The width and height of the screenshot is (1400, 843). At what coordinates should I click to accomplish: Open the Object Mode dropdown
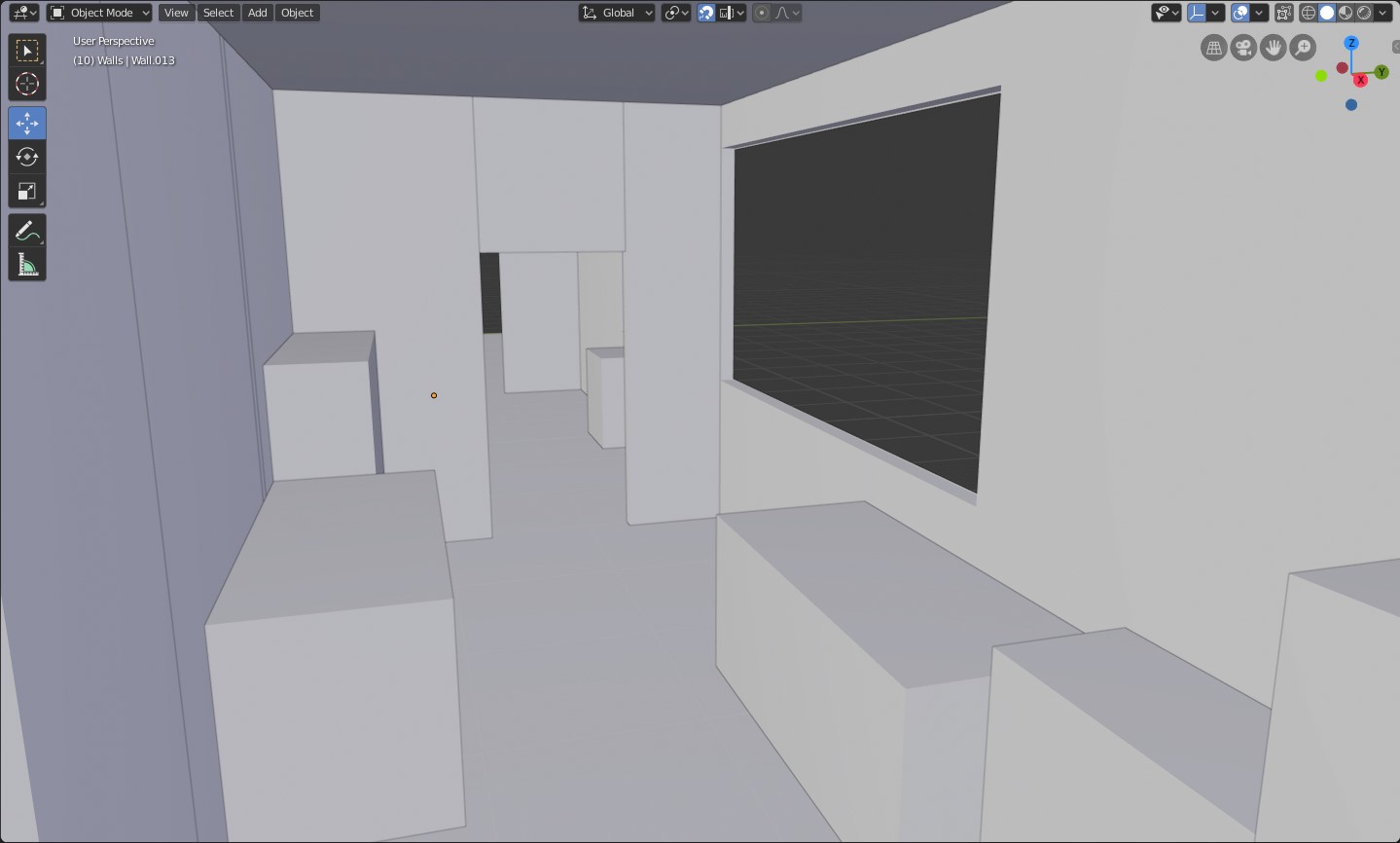pos(100,13)
